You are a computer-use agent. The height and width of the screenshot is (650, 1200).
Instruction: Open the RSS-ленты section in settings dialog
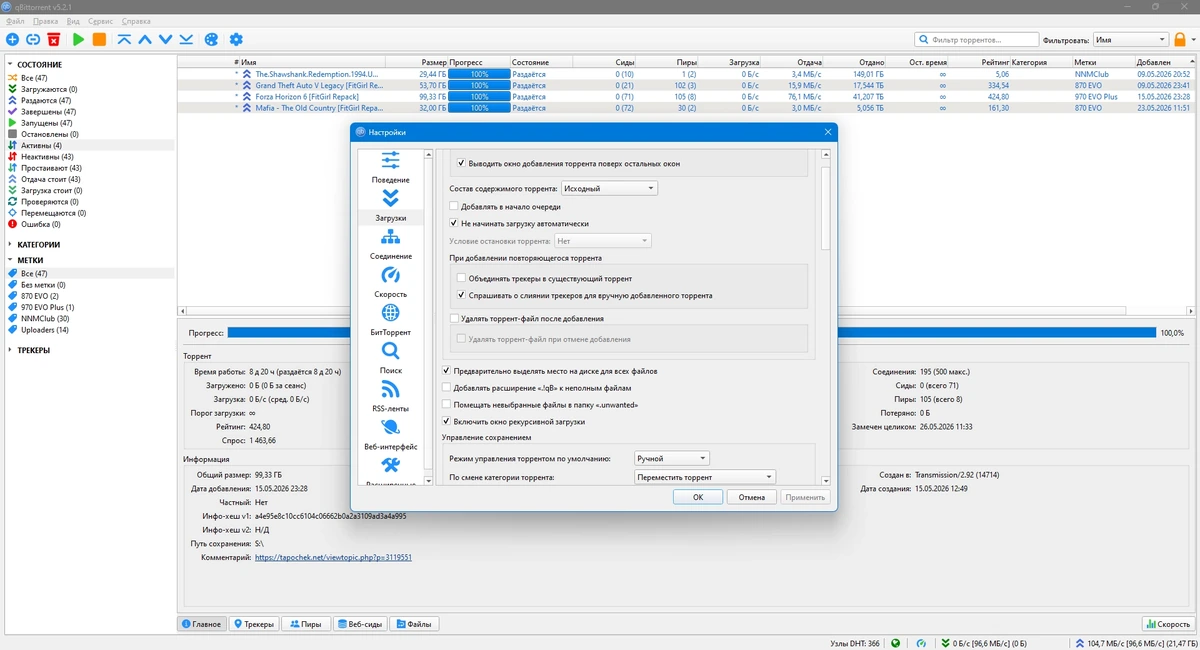[x=390, y=396]
